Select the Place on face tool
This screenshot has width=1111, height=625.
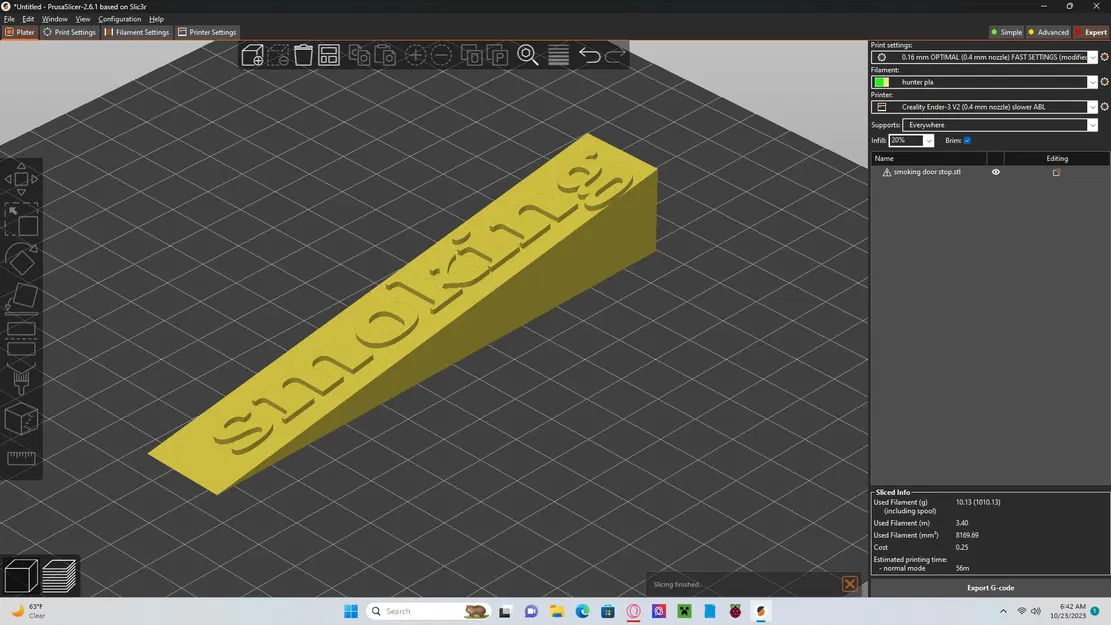(21, 299)
